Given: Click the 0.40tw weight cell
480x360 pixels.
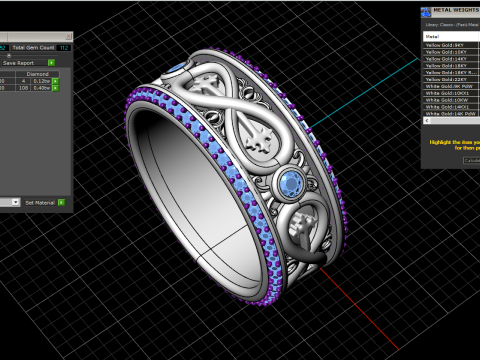Looking at the screenshot, I should pyautogui.click(x=42, y=88).
